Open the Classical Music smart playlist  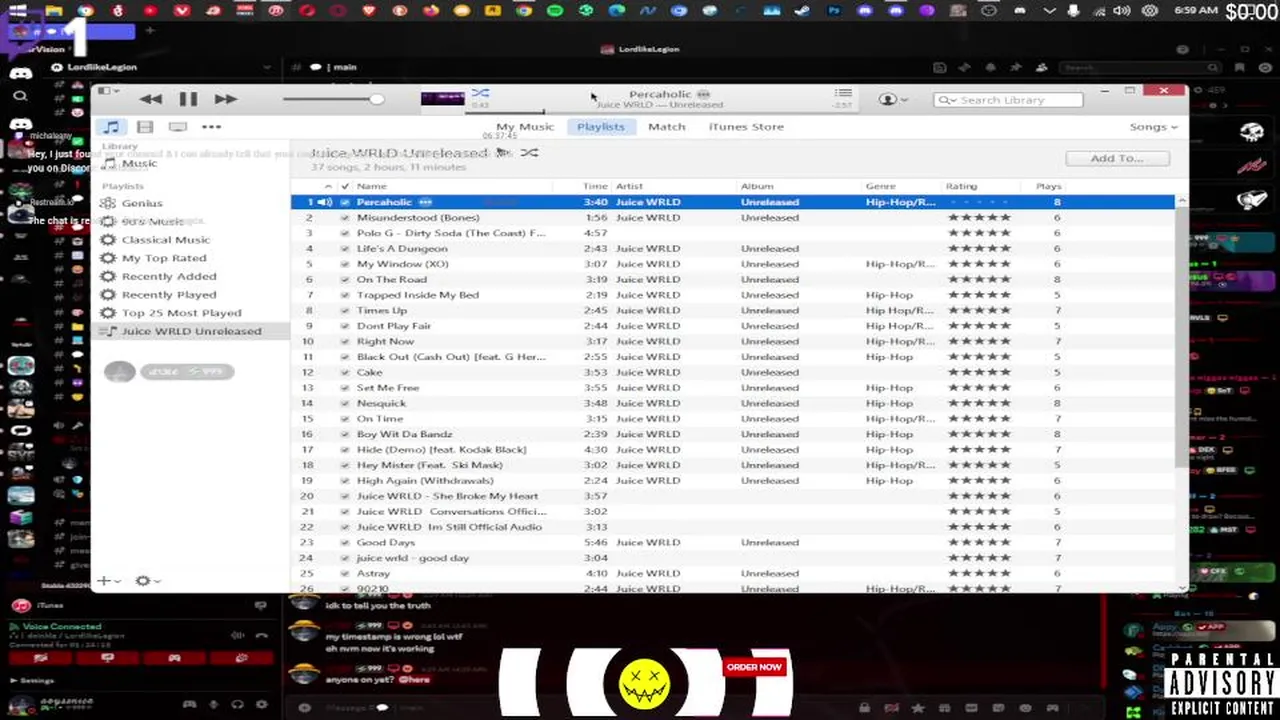pos(165,240)
